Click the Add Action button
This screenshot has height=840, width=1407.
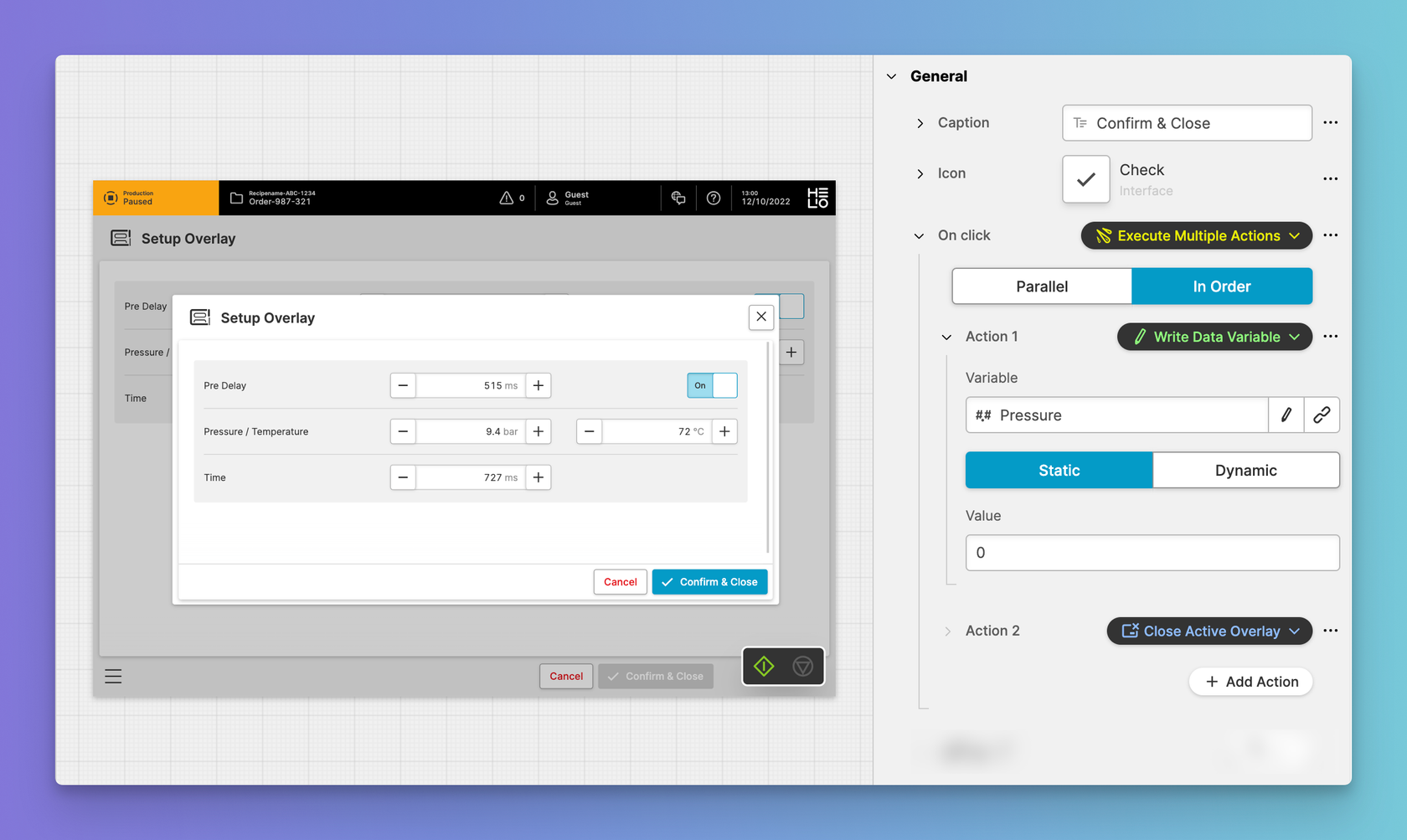point(1251,682)
